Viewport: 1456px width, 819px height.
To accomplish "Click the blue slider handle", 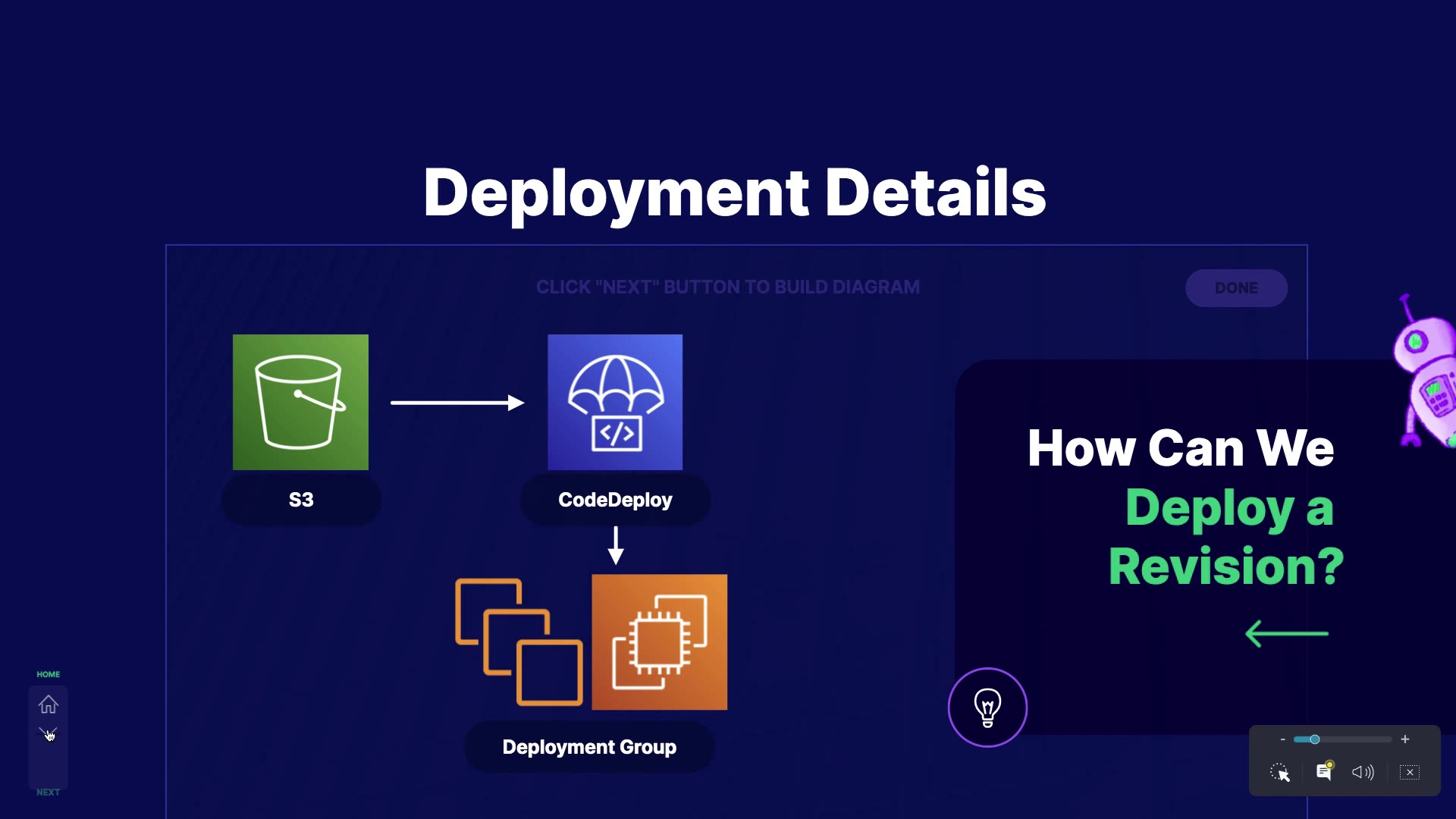I will point(1315,739).
